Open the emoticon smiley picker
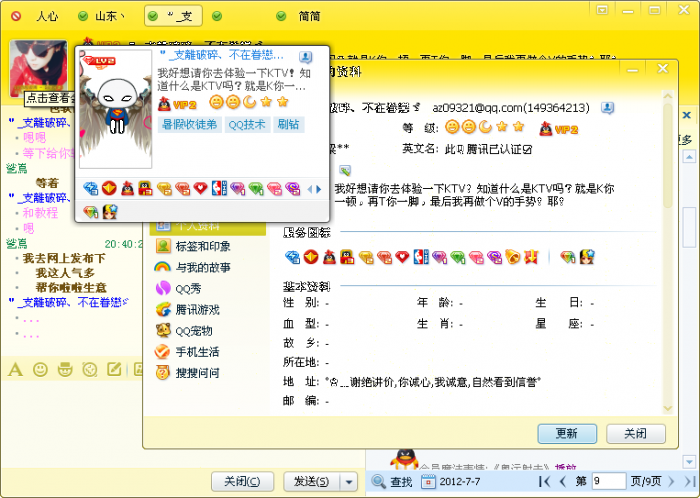The height and width of the screenshot is (498, 700). tap(40, 369)
